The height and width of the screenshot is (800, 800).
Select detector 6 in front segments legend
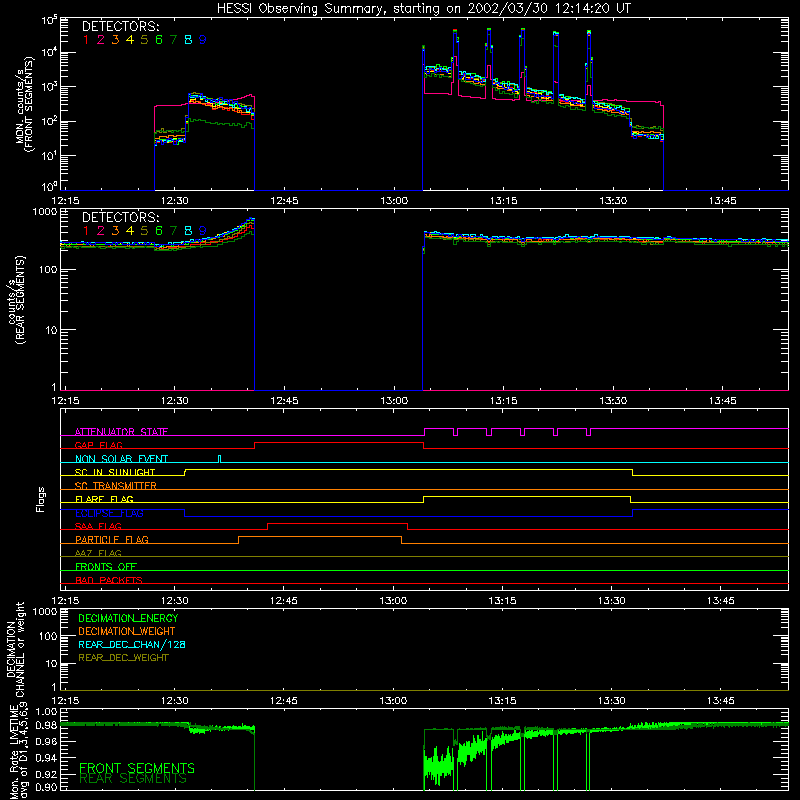(x=159, y=40)
